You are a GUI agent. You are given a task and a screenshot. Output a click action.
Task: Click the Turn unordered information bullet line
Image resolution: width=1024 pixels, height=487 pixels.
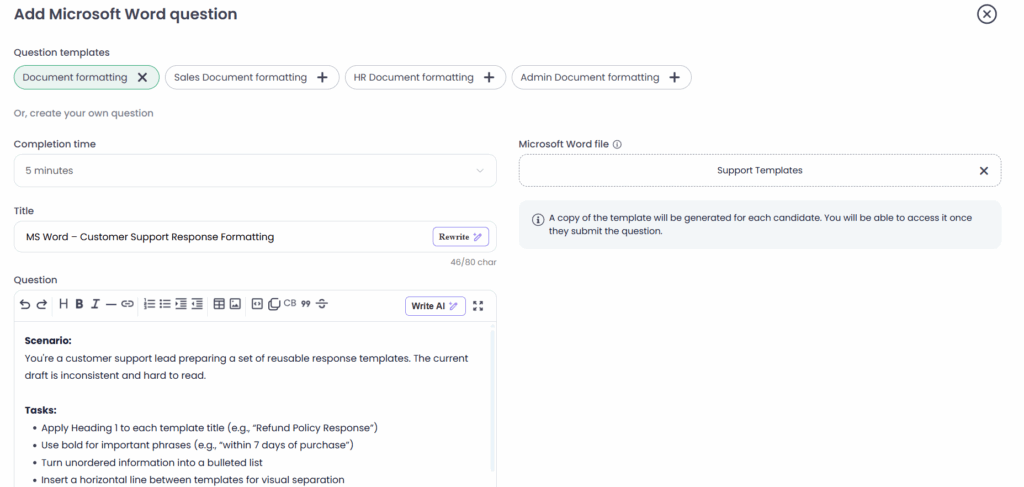(x=152, y=463)
